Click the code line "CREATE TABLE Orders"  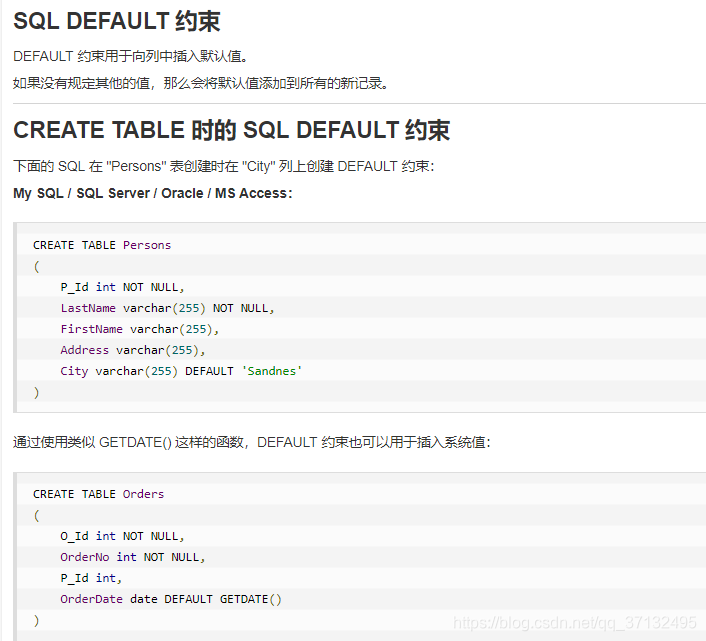click(99, 494)
